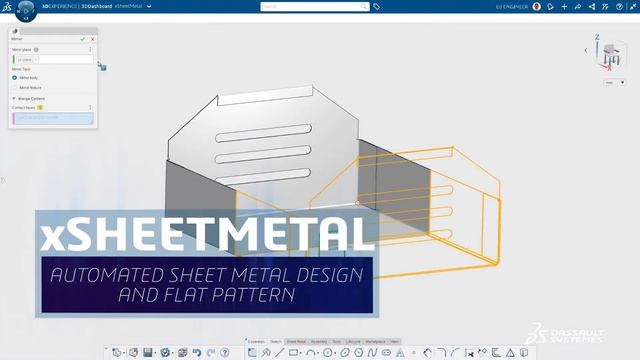Open the notifications icon in top bar
Viewport: 640px width, 360px height.
click(x=551, y=7)
